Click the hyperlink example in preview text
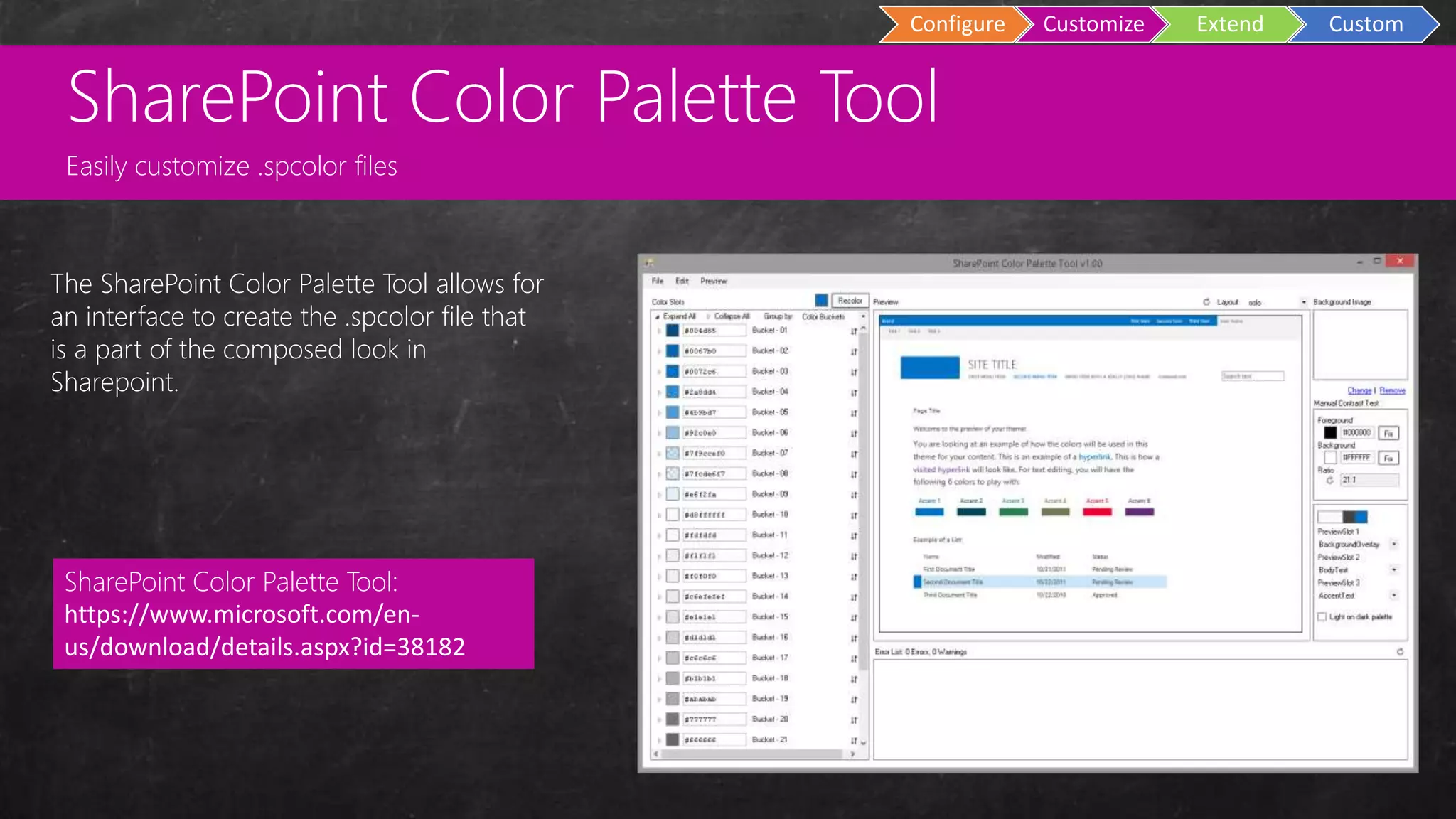 pyautogui.click(x=1094, y=457)
